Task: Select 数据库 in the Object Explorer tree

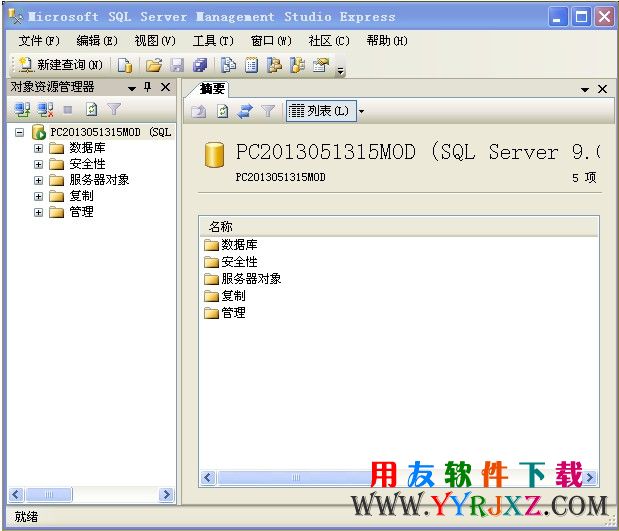Action: click(x=87, y=148)
